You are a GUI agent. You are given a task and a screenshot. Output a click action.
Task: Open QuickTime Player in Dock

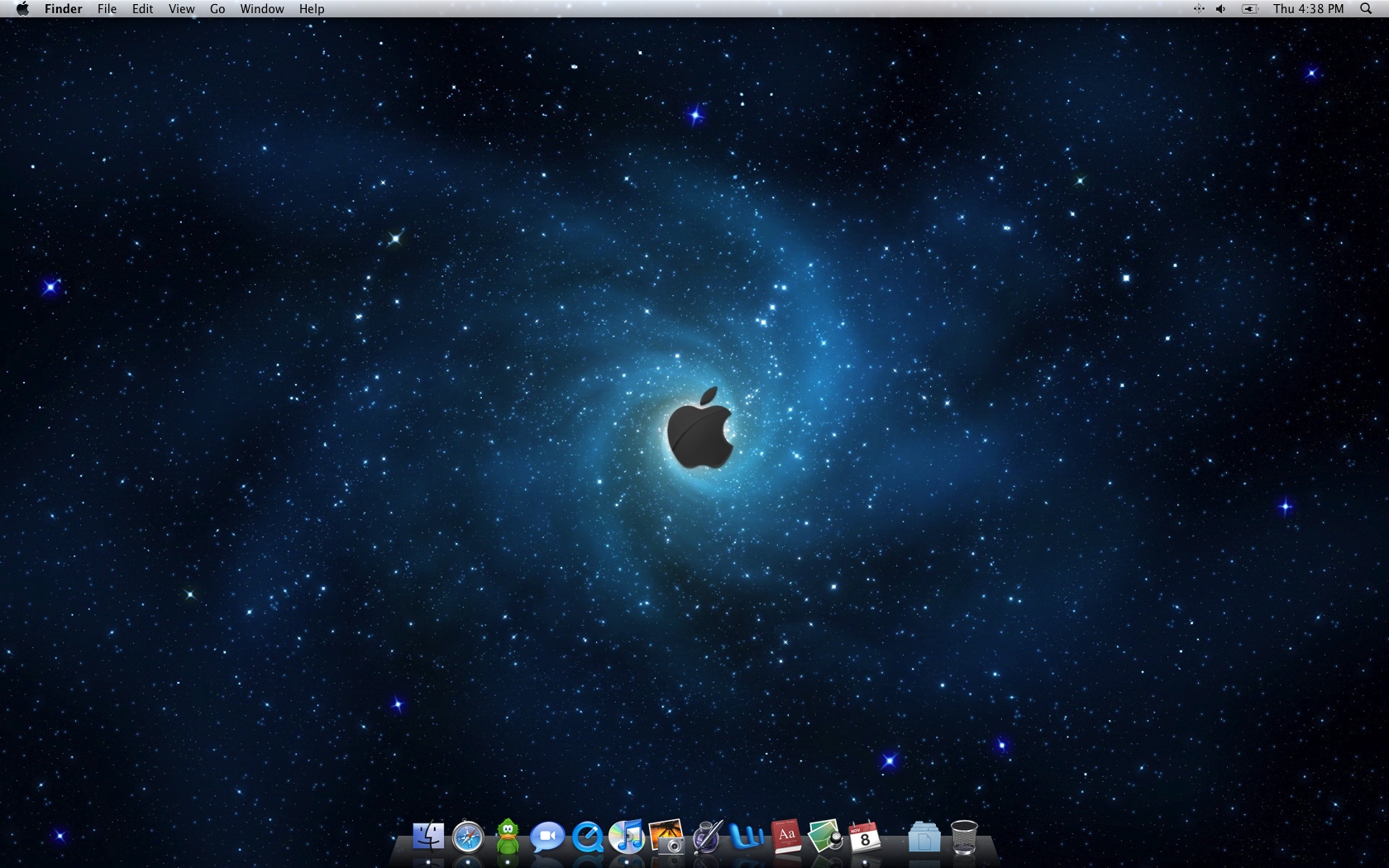pyautogui.click(x=588, y=837)
